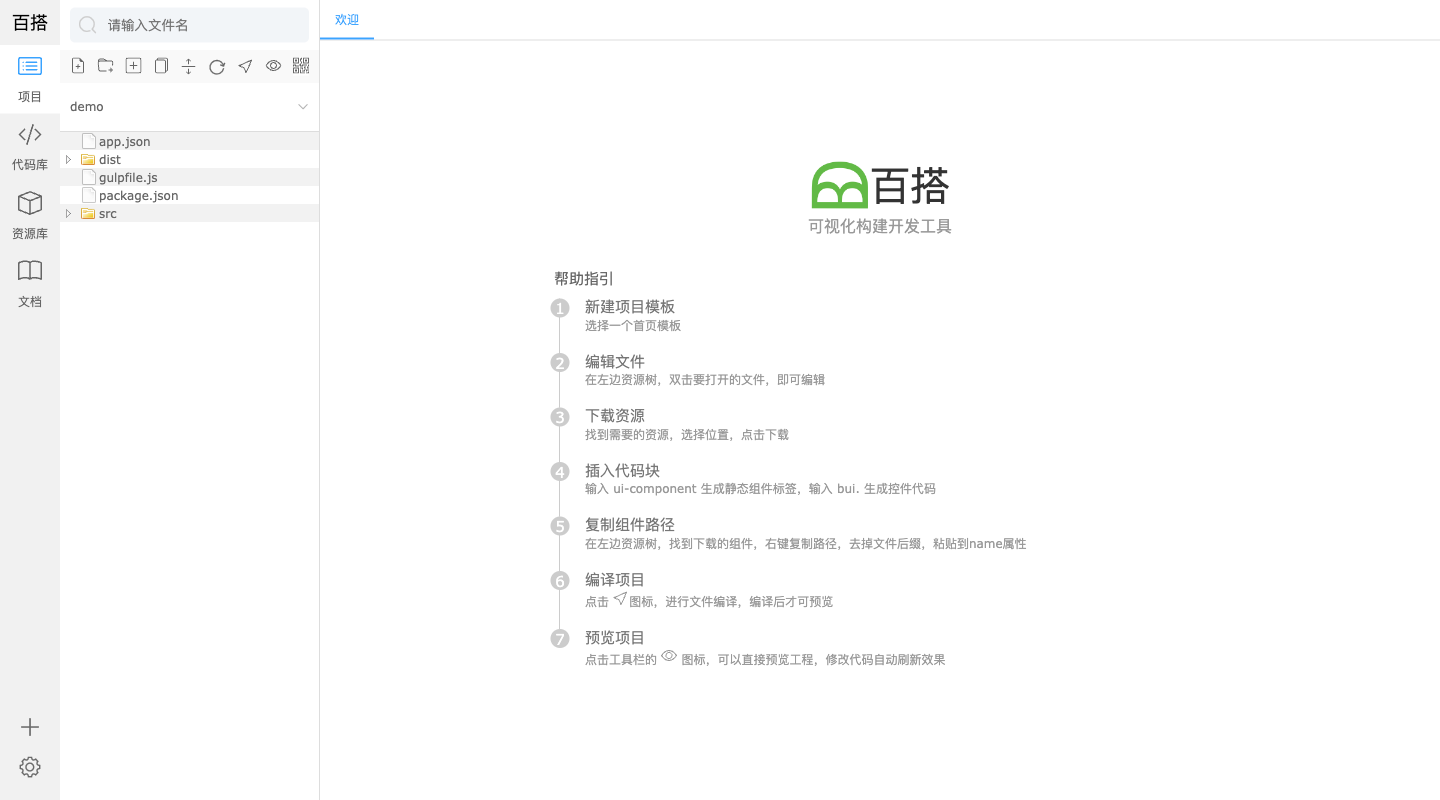Viewport: 1440px width, 800px height.
Task: Click the new folder toolbar icon
Action: coord(105,66)
